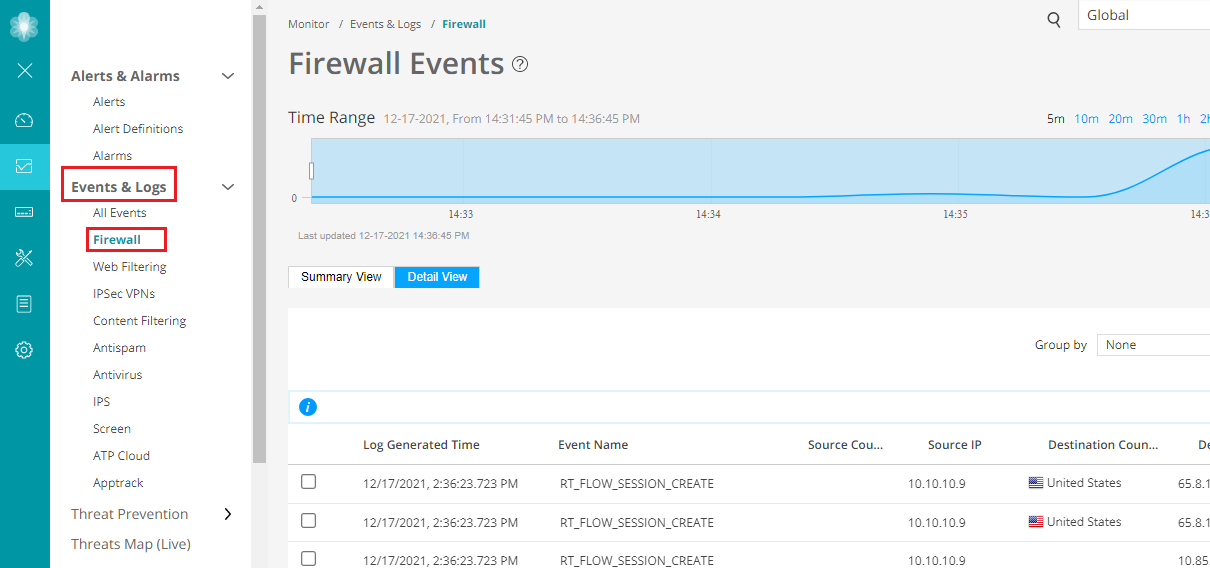This screenshot has height=568, width=1210.
Task: Collapse the Alerts & Alarms section
Action: tap(228, 76)
